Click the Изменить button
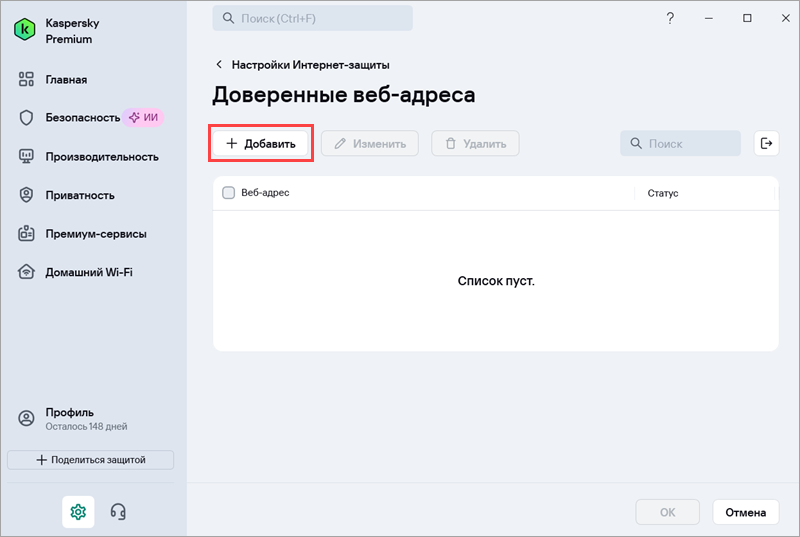The image size is (800, 537). (x=369, y=144)
